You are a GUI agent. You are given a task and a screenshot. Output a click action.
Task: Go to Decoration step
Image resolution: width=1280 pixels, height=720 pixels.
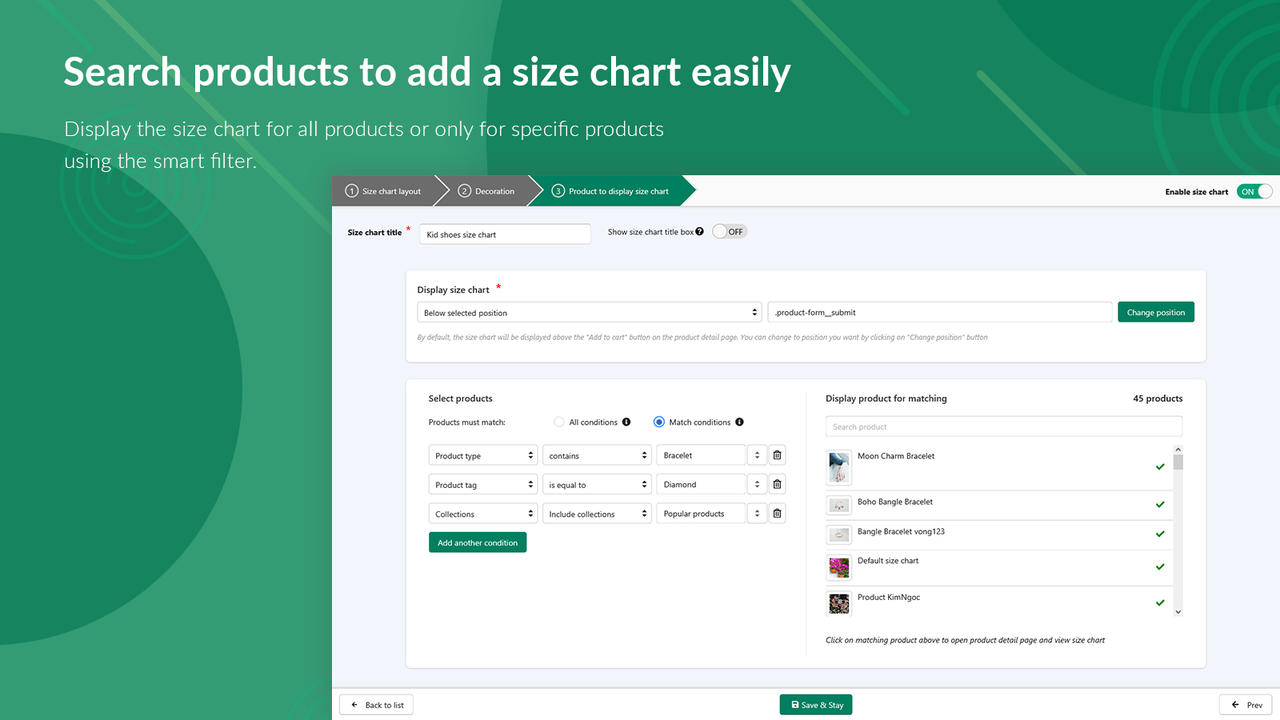[x=487, y=191]
